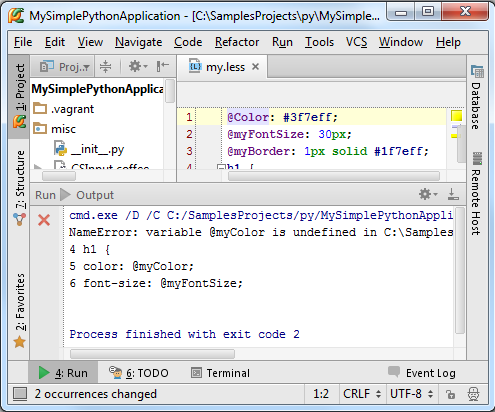Viewport: 495px width, 412px height.
Task: Click the Run output horizontal scrollbar
Action: point(152,353)
